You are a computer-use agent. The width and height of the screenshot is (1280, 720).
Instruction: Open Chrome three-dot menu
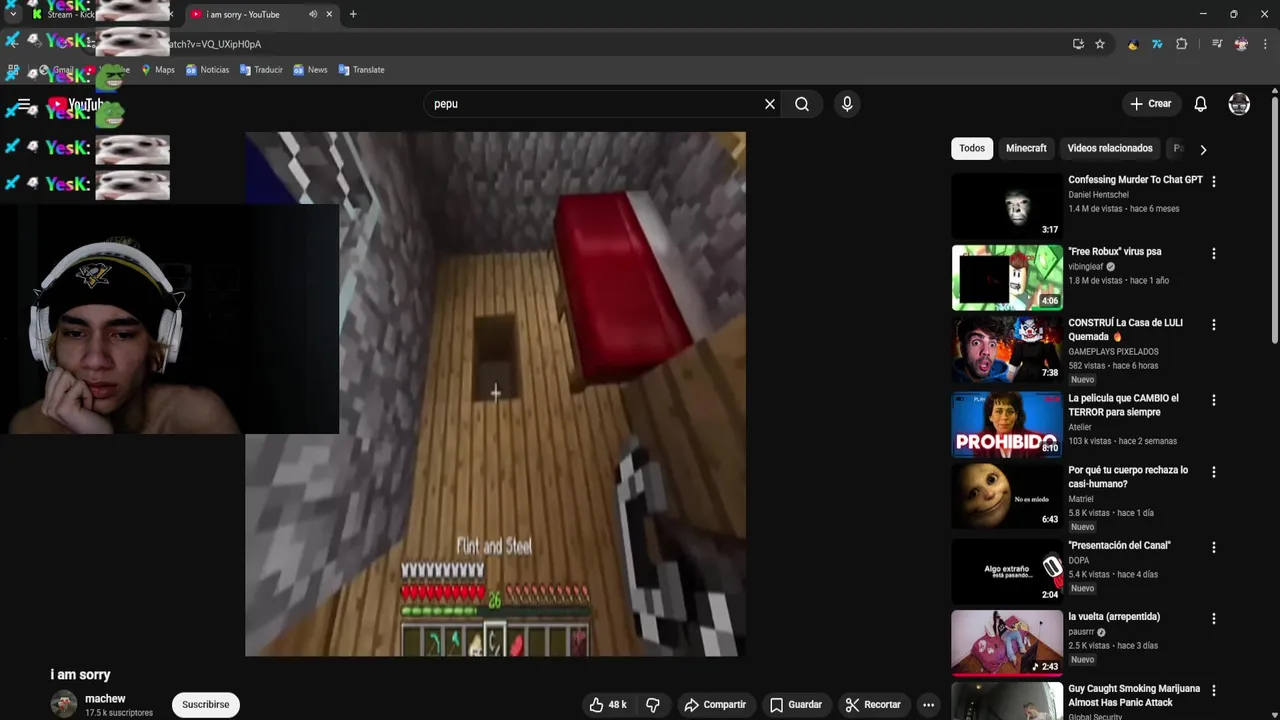1265,44
